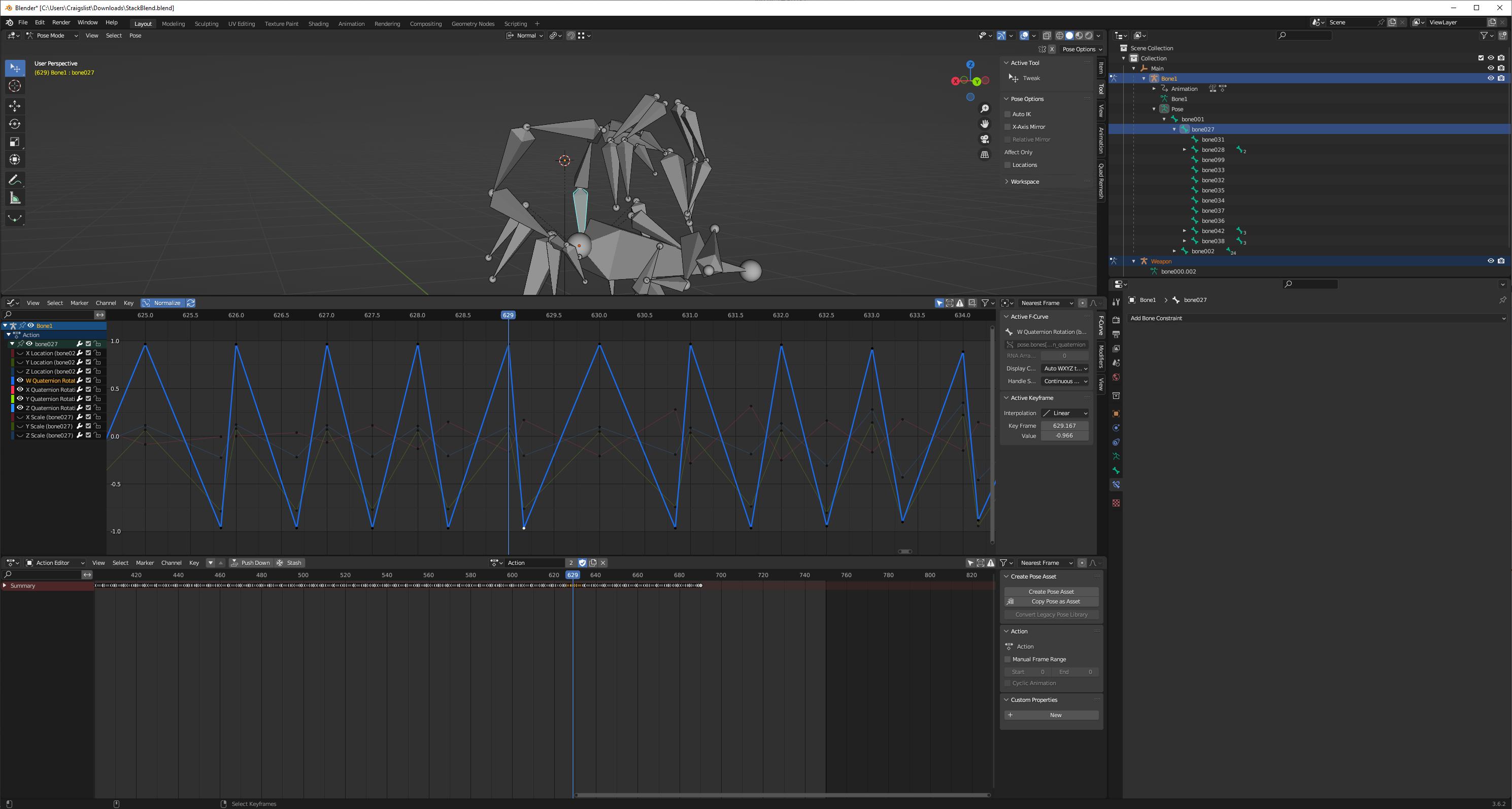Click on frame 629 in timeline marker
This screenshot has height=809, width=1512.
[508, 315]
